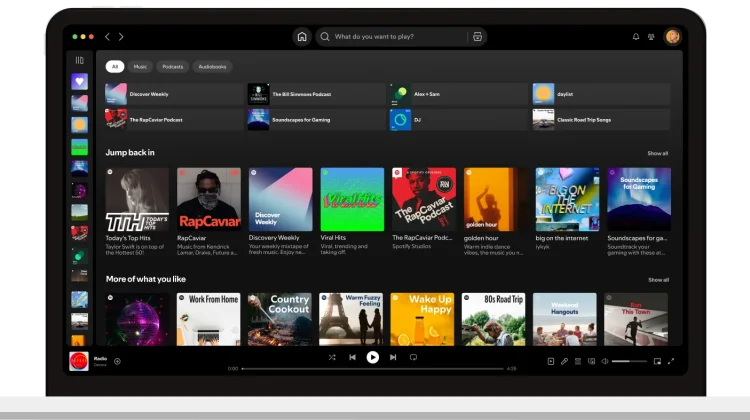Open the DJ shortcut tile

tap(459, 120)
